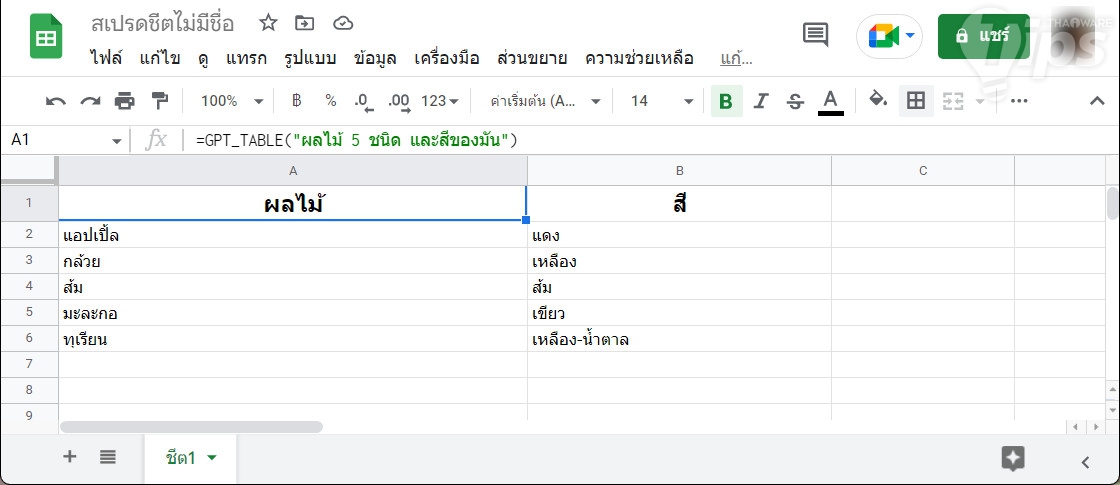Toggle italic formatting
Image resolution: width=1120 pixels, height=485 pixels.
761,101
